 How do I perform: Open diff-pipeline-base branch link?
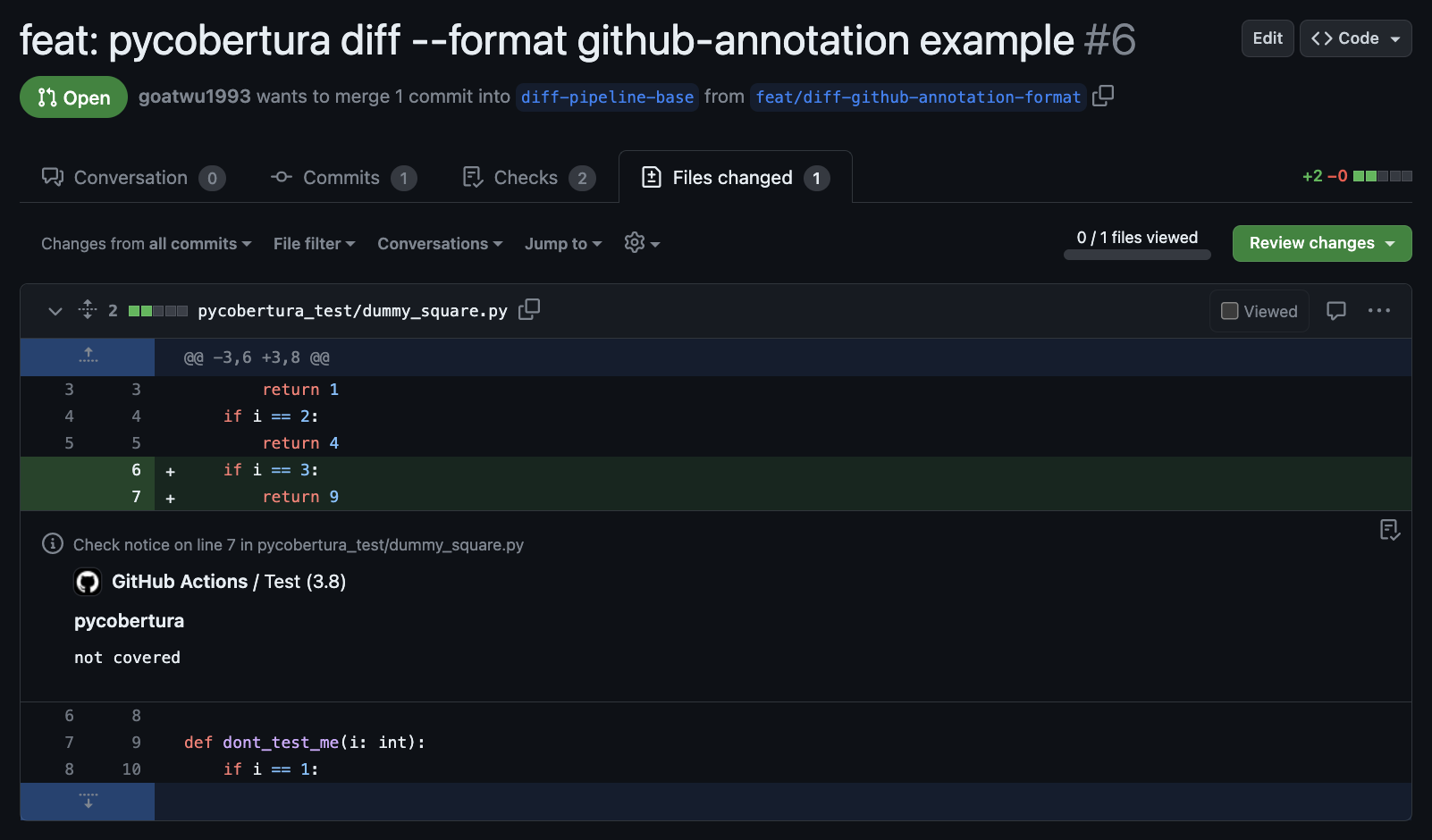pyautogui.click(x=608, y=97)
